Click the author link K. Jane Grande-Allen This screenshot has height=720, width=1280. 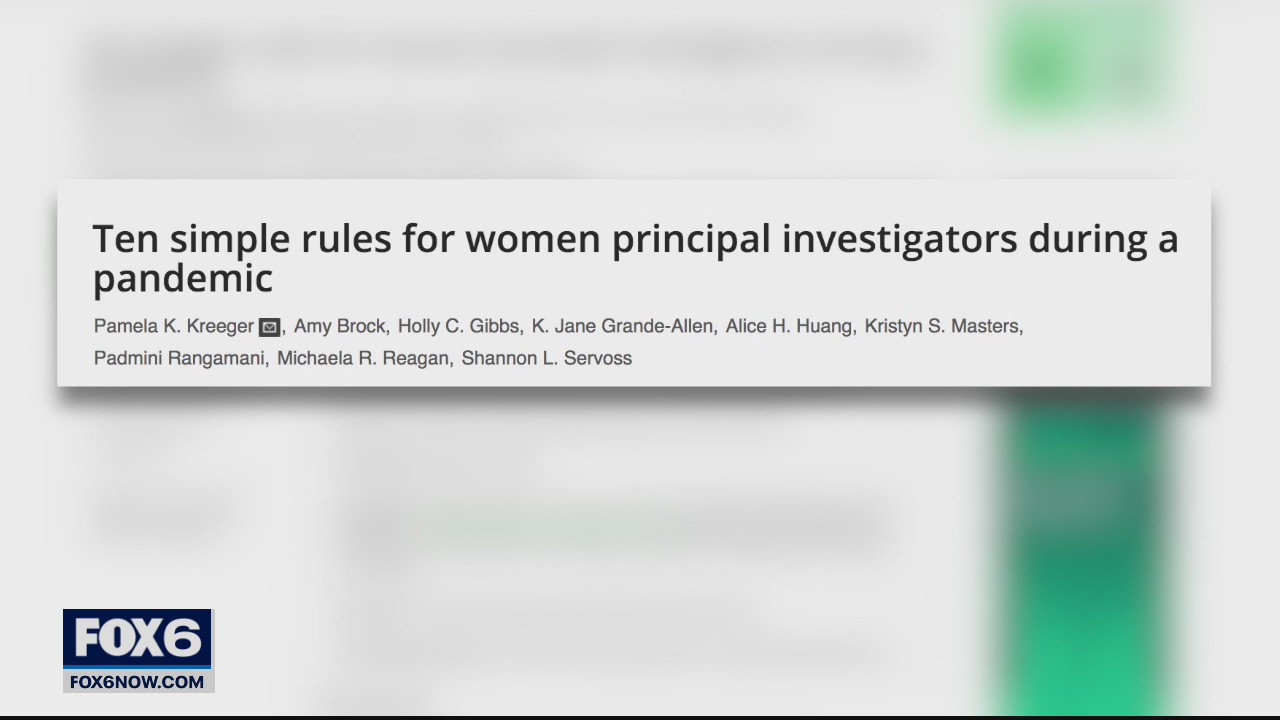[x=625, y=326]
